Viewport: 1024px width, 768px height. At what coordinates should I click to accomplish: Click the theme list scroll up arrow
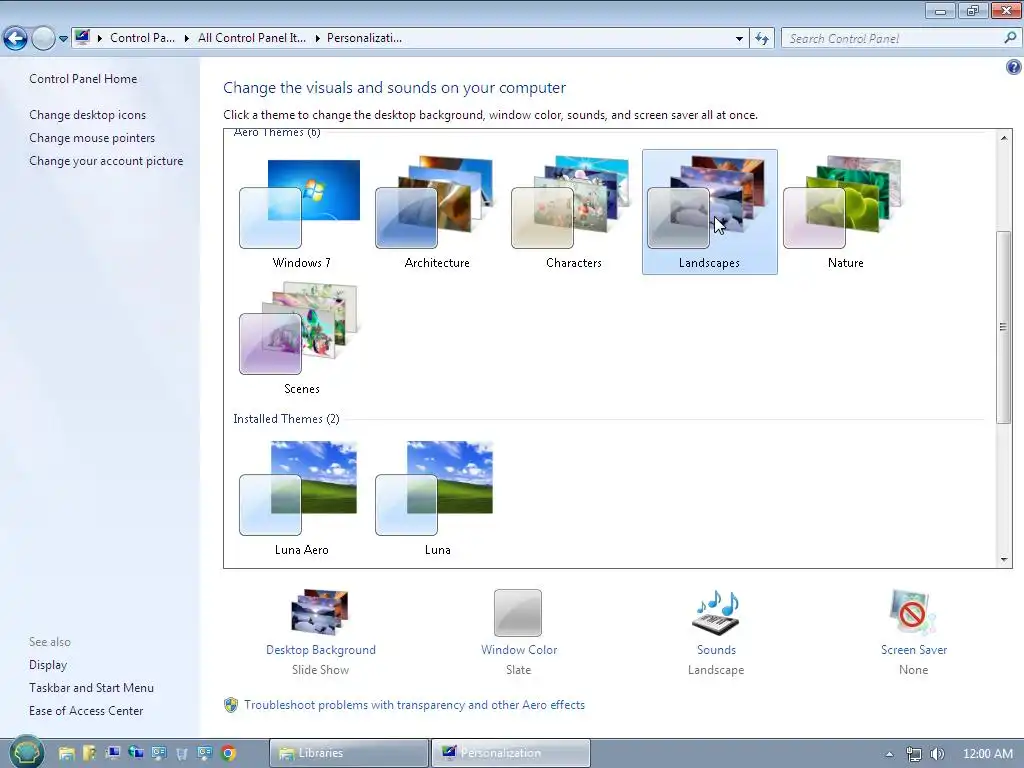pyautogui.click(x=1004, y=138)
